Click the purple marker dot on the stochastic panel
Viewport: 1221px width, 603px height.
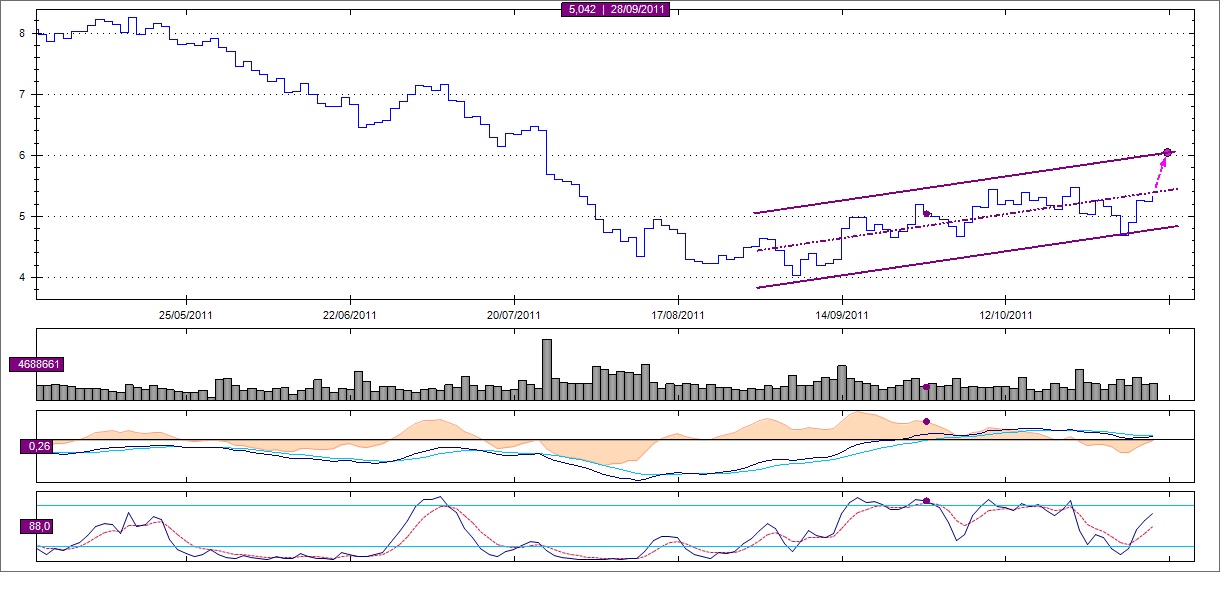click(x=926, y=500)
